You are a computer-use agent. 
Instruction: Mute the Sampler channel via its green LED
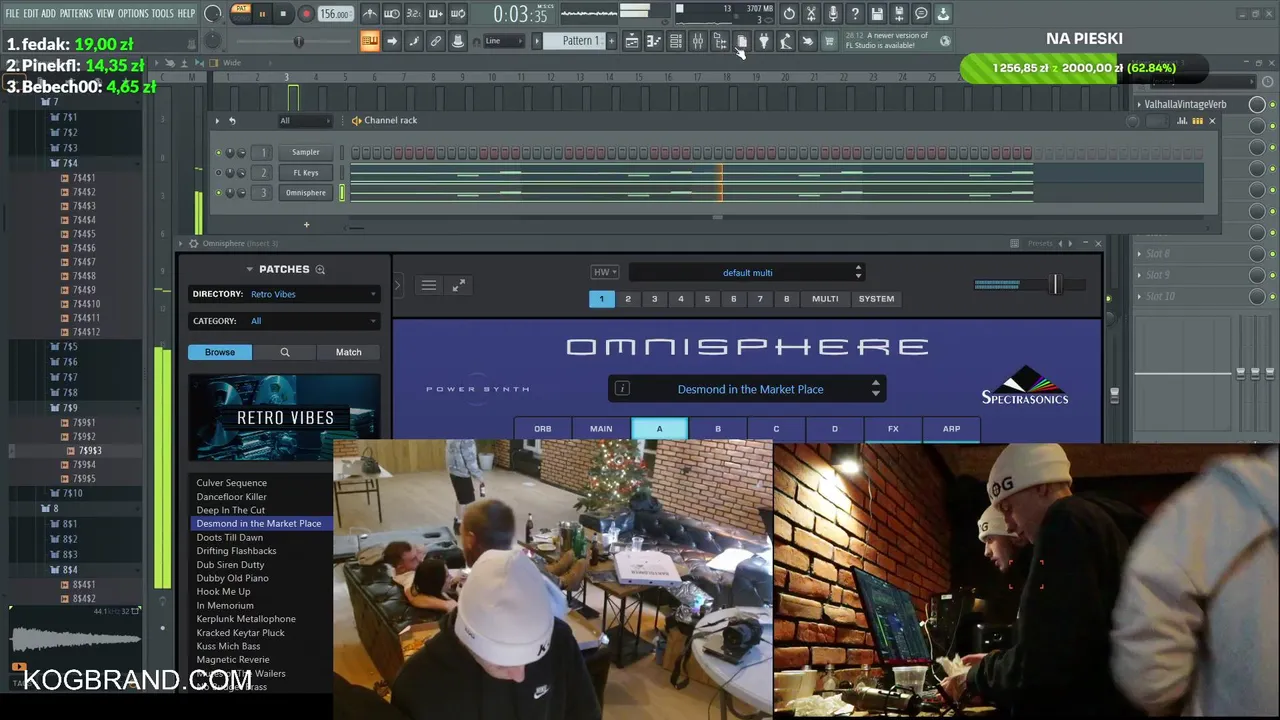218,152
